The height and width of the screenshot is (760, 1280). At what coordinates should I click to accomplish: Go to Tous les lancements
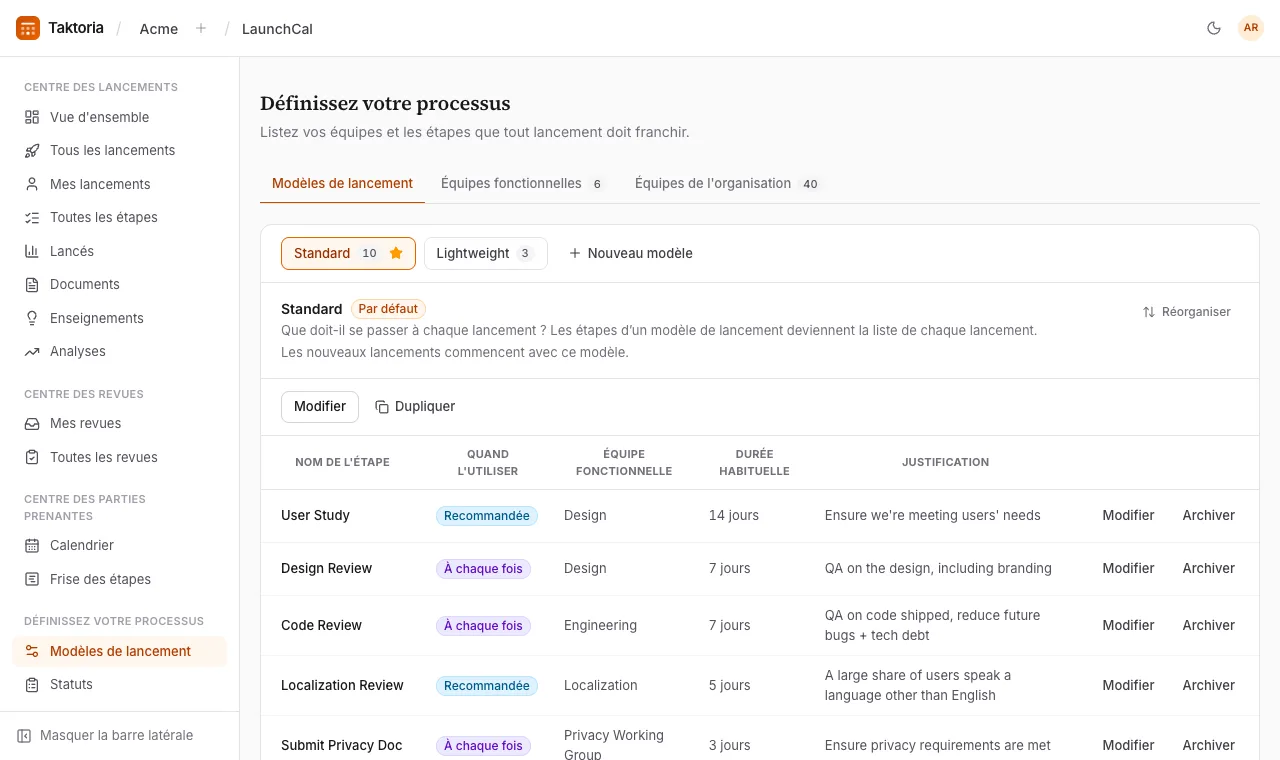pyautogui.click(x=119, y=150)
